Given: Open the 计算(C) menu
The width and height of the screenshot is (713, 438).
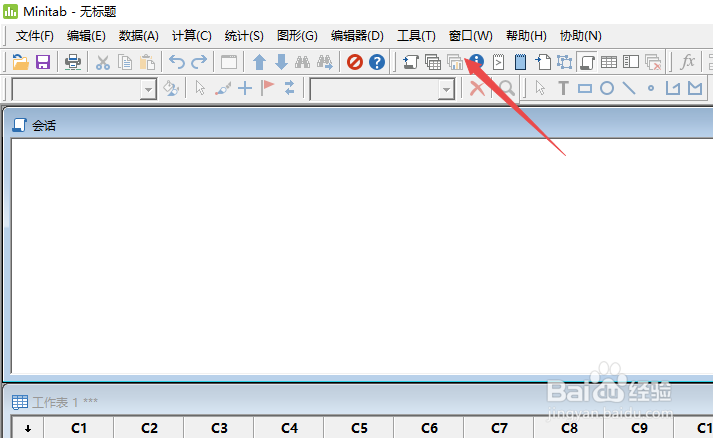Looking at the screenshot, I should pos(191,35).
